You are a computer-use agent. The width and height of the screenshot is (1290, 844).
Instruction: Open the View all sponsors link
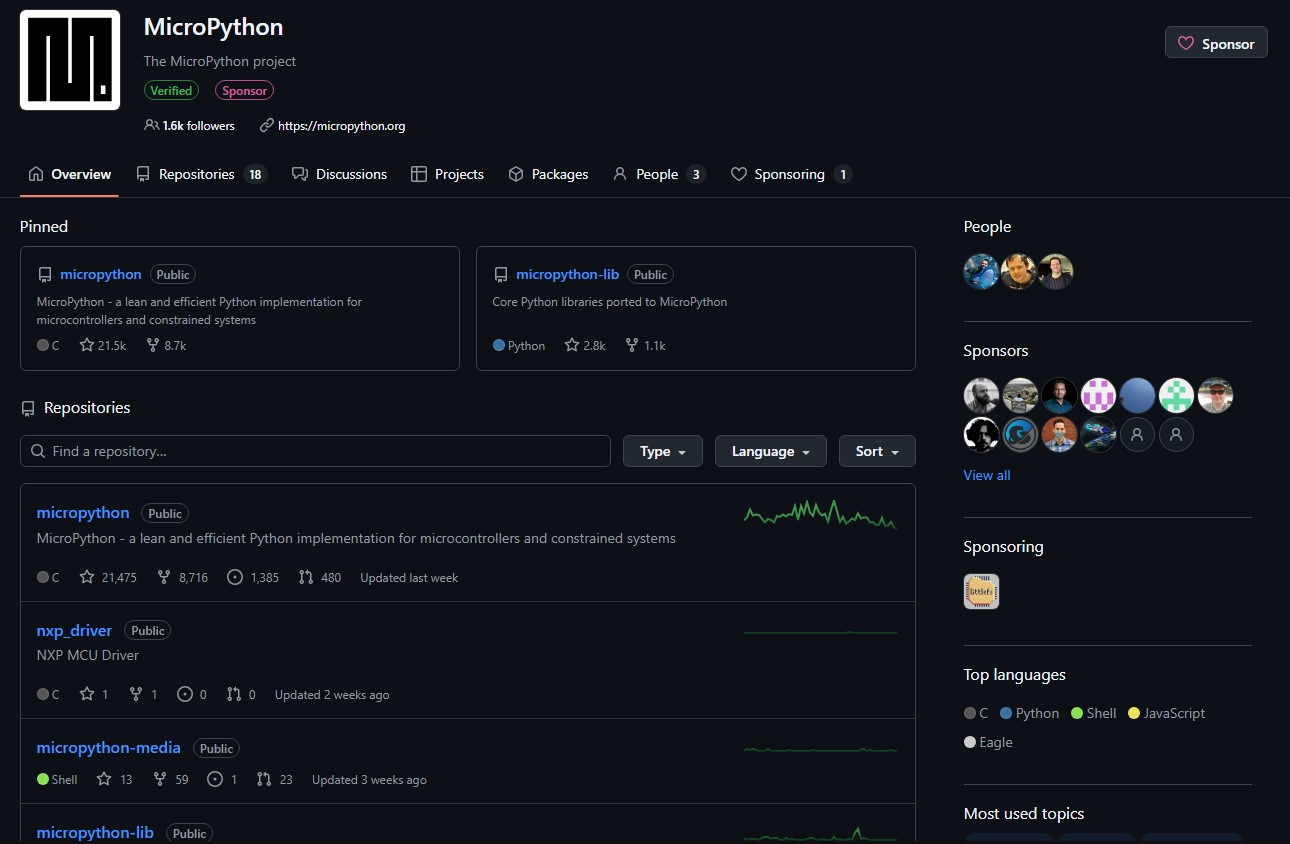point(986,475)
